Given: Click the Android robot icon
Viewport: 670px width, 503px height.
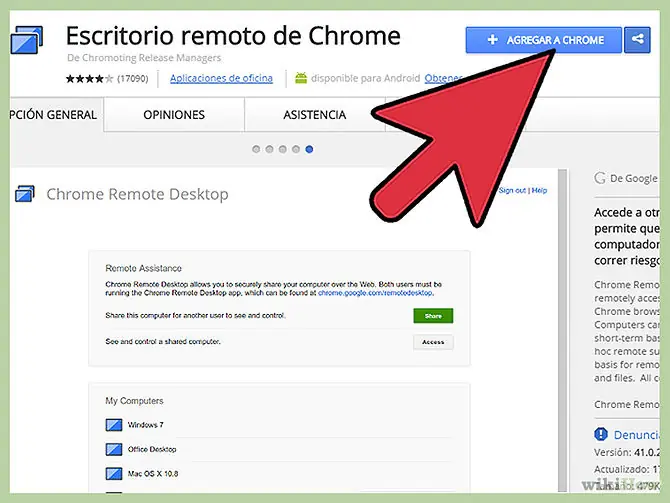Looking at the screenshot, I should pyautogui.click(x=301, y=78).
